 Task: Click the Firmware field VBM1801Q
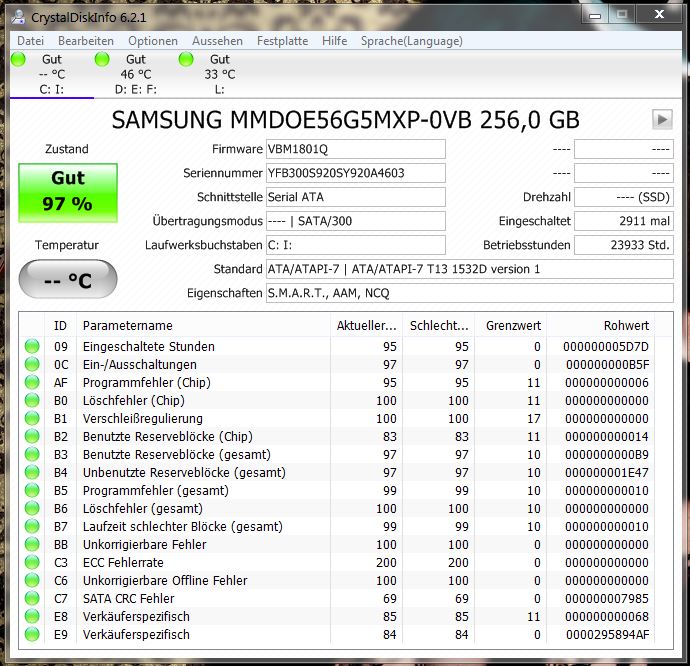point(356,149)
